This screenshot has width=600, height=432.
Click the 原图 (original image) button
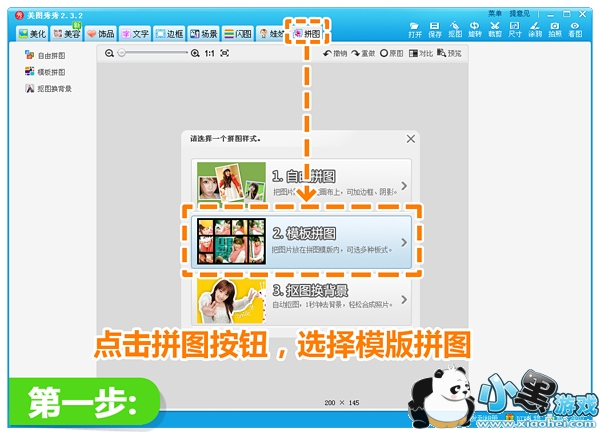391,53
